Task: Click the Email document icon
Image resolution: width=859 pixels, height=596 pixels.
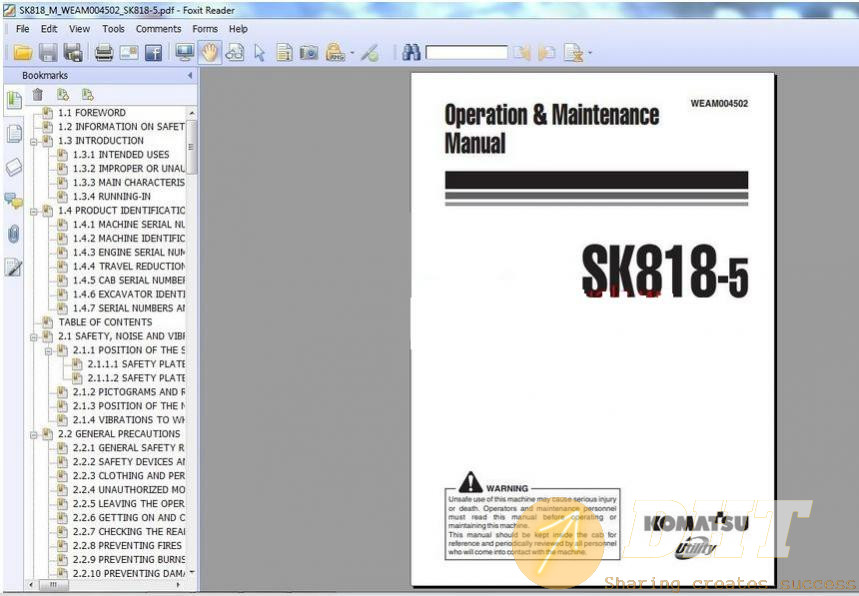Action: coord(129,53)
